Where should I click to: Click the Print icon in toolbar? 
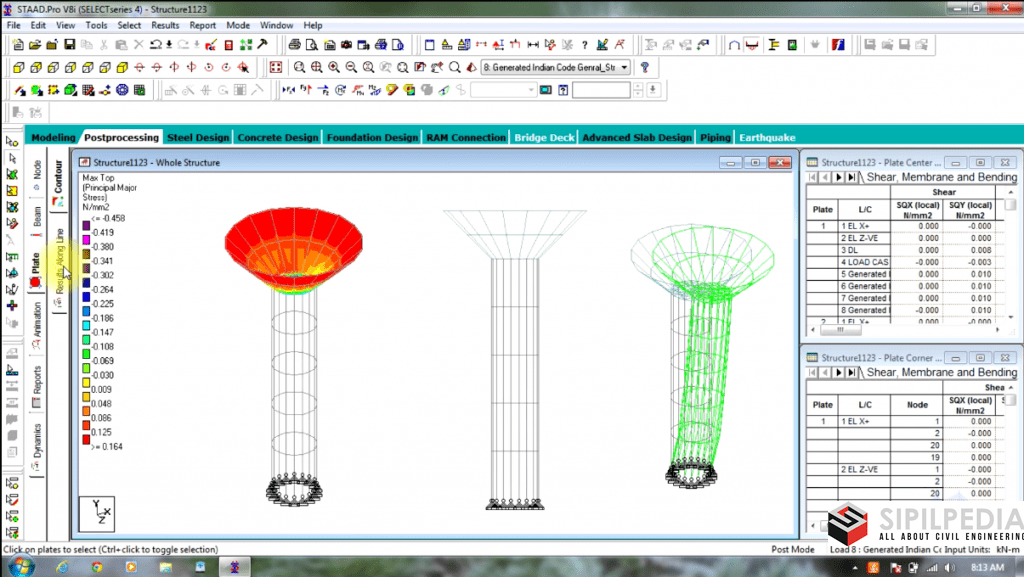(x=295, y=45)
